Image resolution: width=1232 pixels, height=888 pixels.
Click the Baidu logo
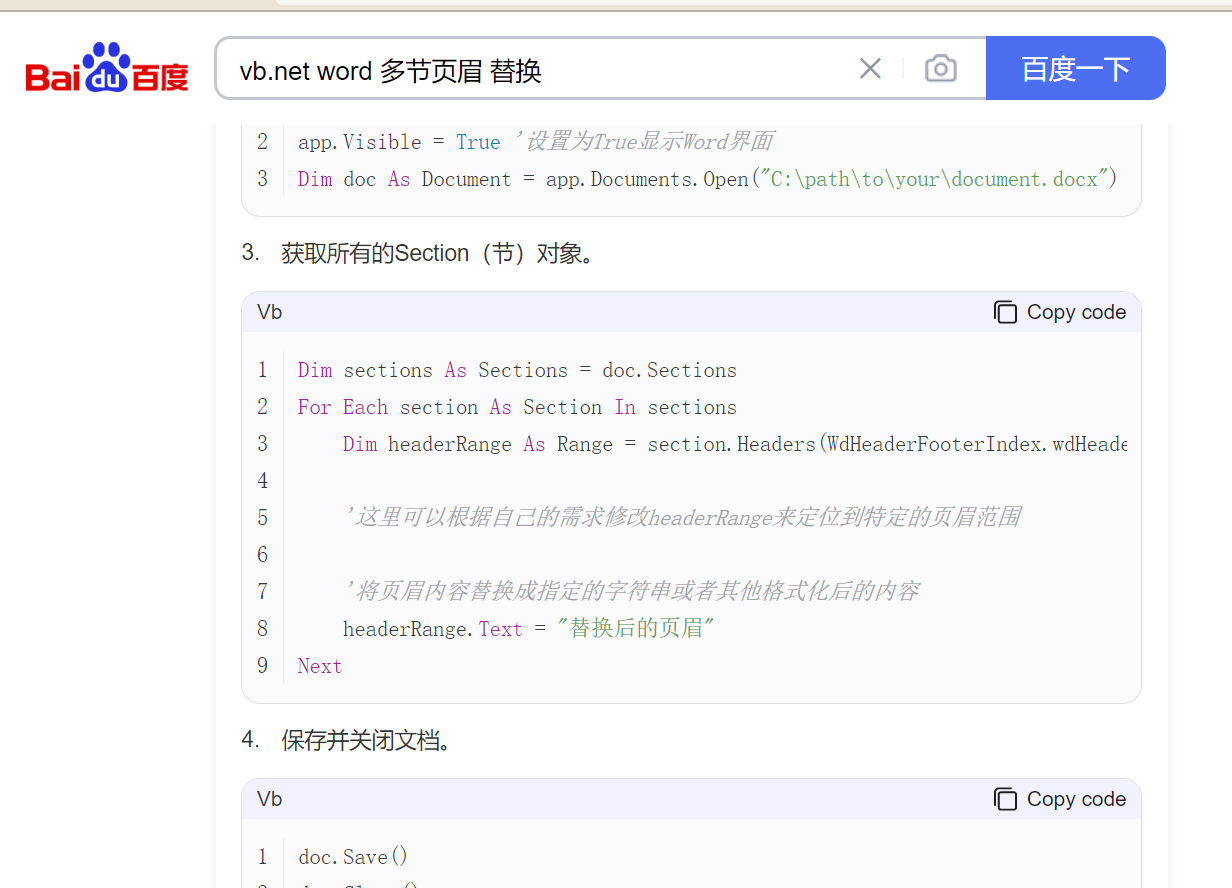tap(107, 69)
